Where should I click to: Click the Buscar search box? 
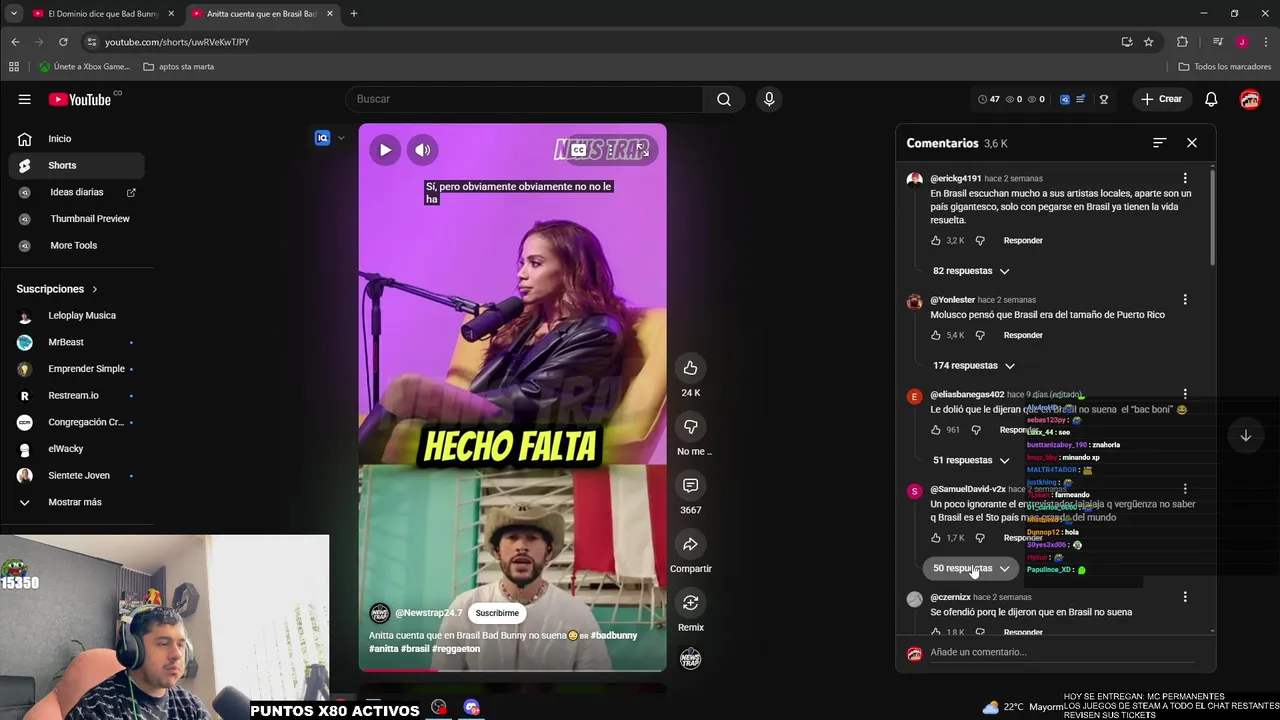click(x=524, y=99)
